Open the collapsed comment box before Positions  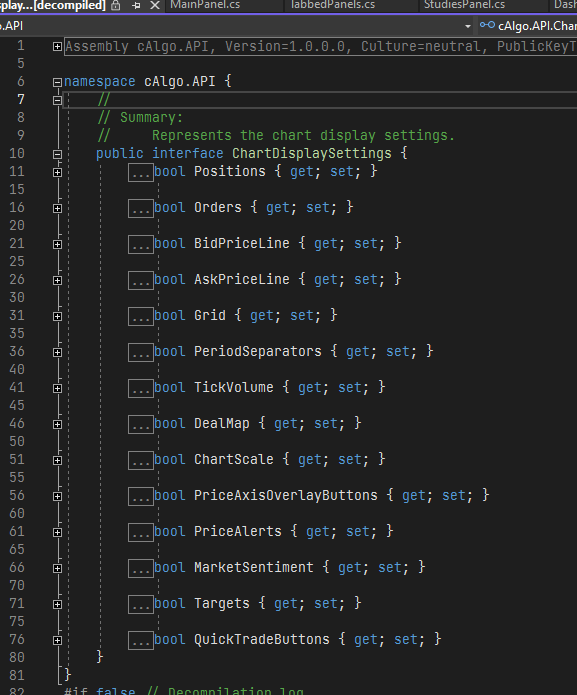(x=141, y=172)
